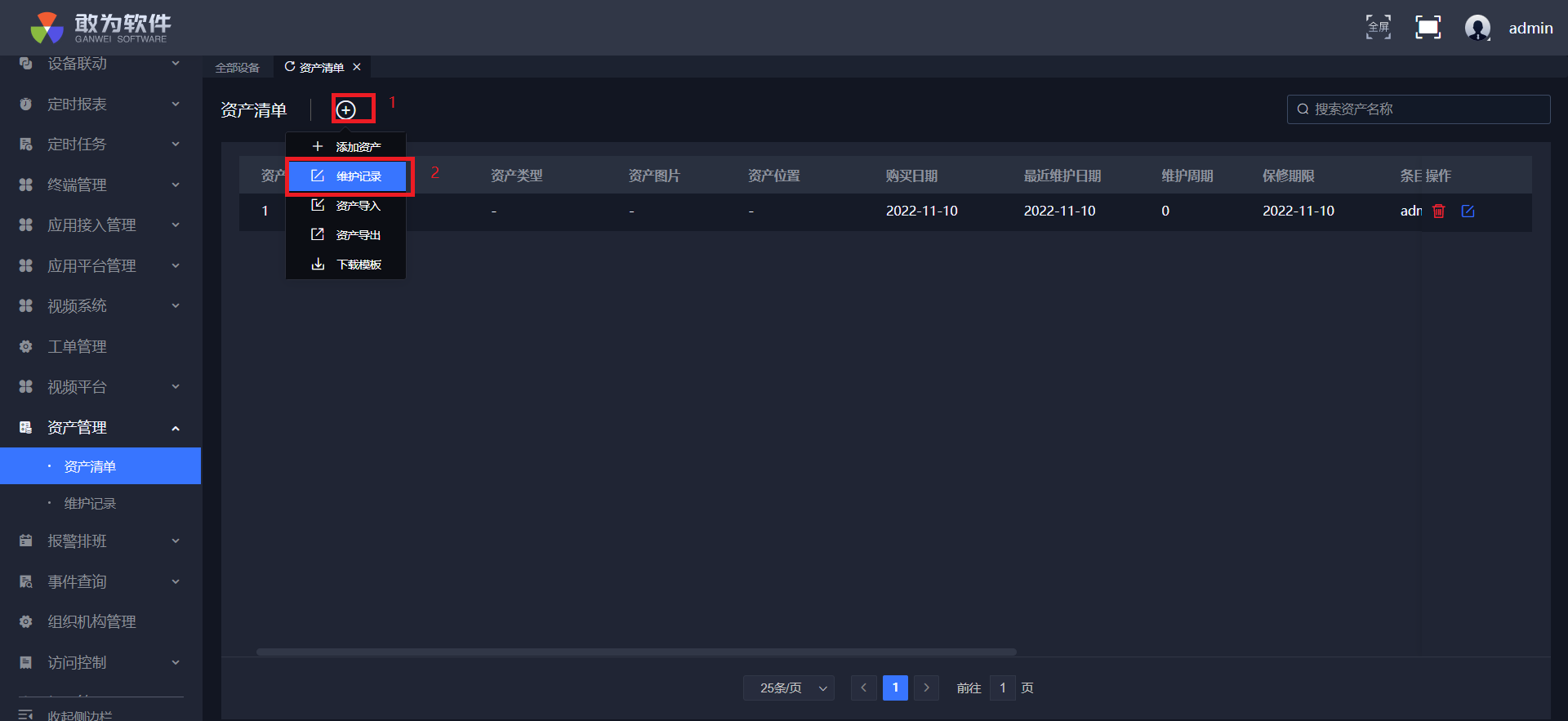
Task: Click the 资产图片 column header
Action: pos(654,176)
